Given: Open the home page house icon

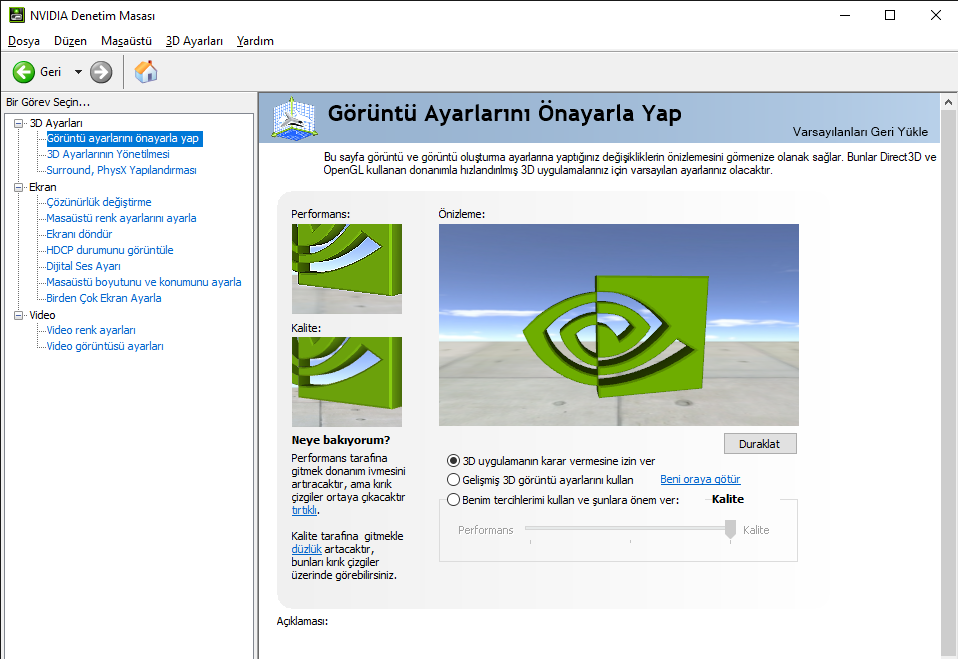Looking at the screenshot, I should pyautogui.click(x=146, y=71).
